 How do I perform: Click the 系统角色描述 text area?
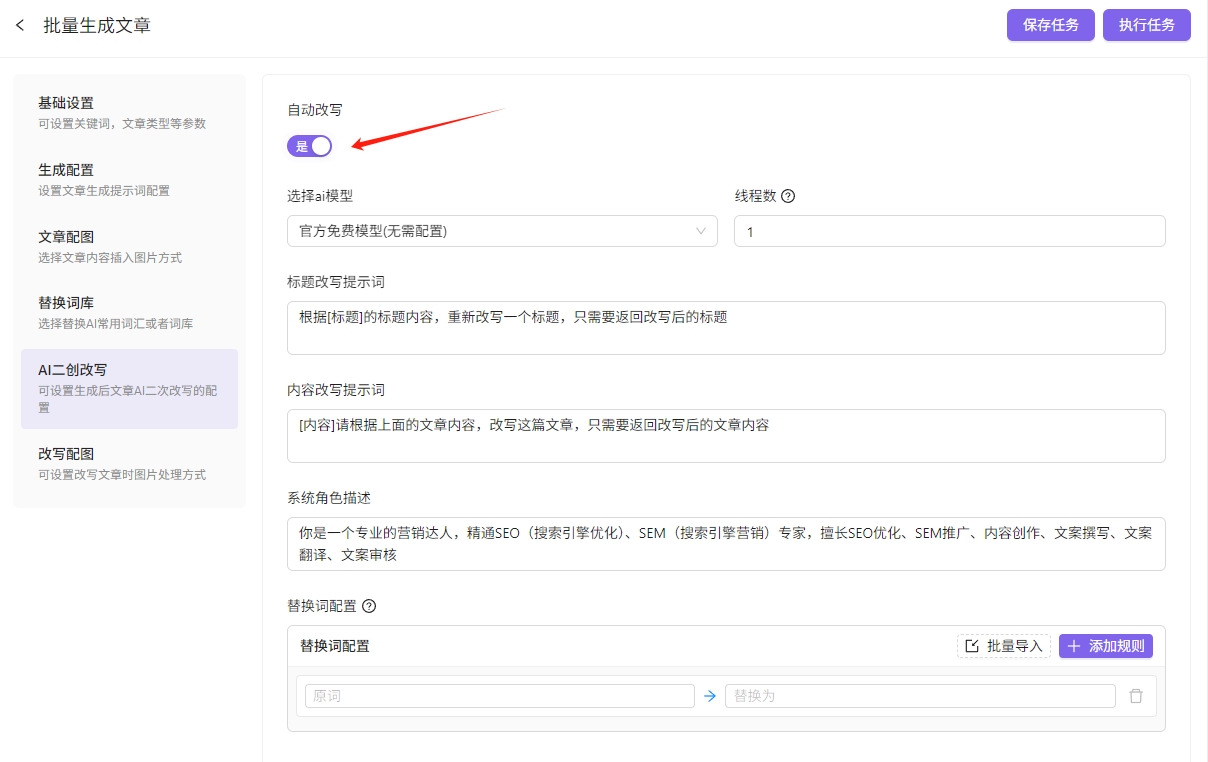725,544
